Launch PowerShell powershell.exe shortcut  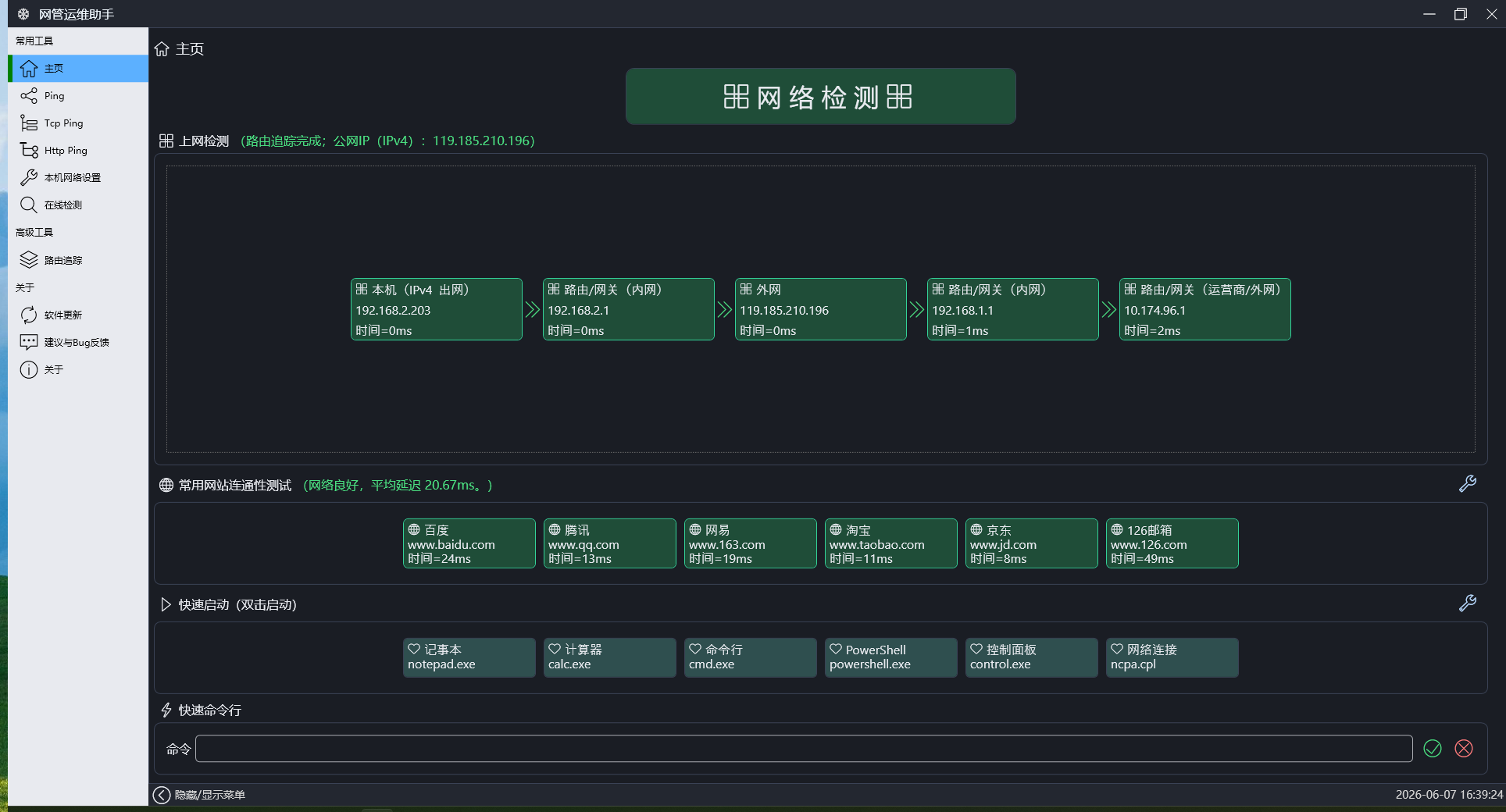pyautogui.click(x=891, y=657)
